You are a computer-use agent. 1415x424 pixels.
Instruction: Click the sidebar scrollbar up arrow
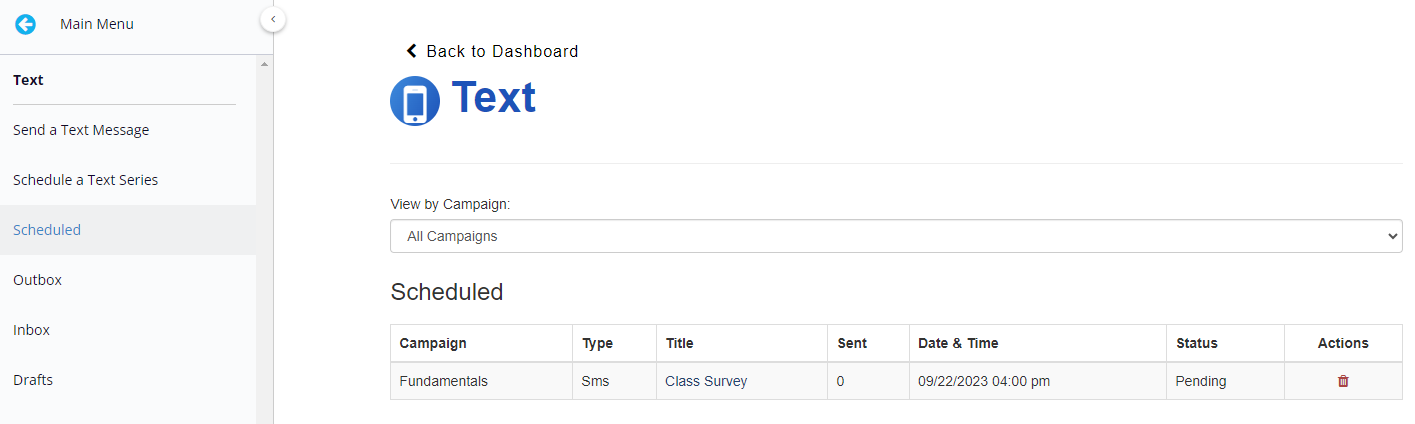pos(264,64)
